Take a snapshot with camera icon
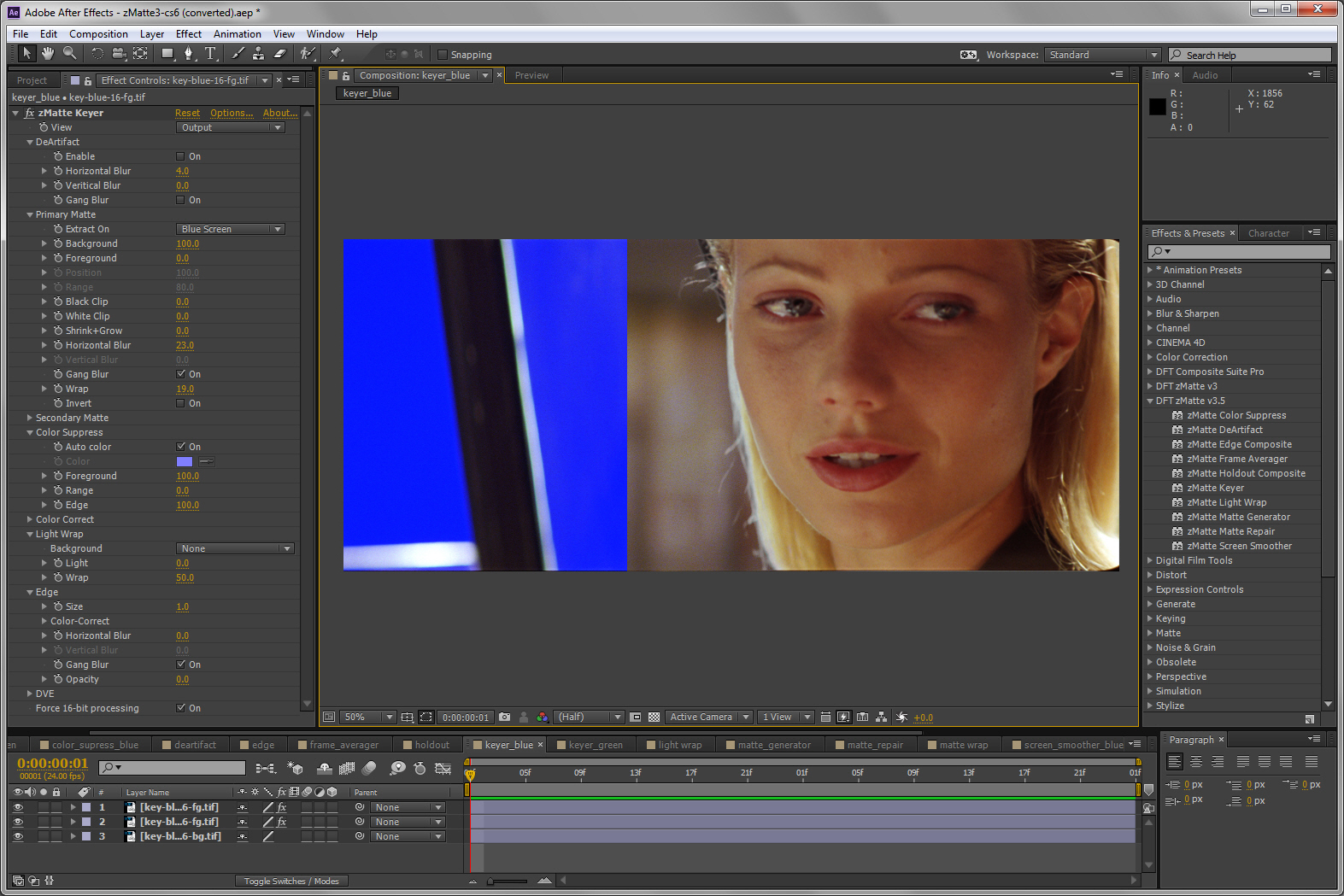The height and width of the screenshot is (896, 1344). tap(504, 717)
